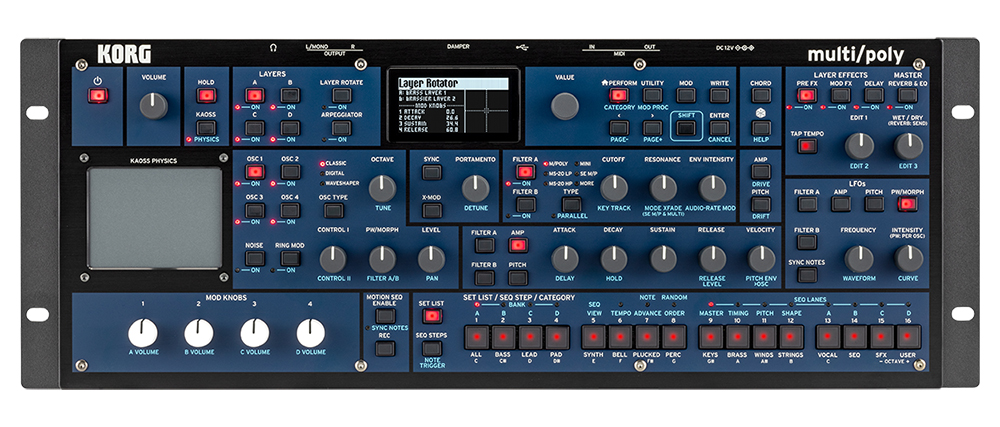Toggle Layer A on
This screenshot has width=1000, height=427.
coord(255,95)
